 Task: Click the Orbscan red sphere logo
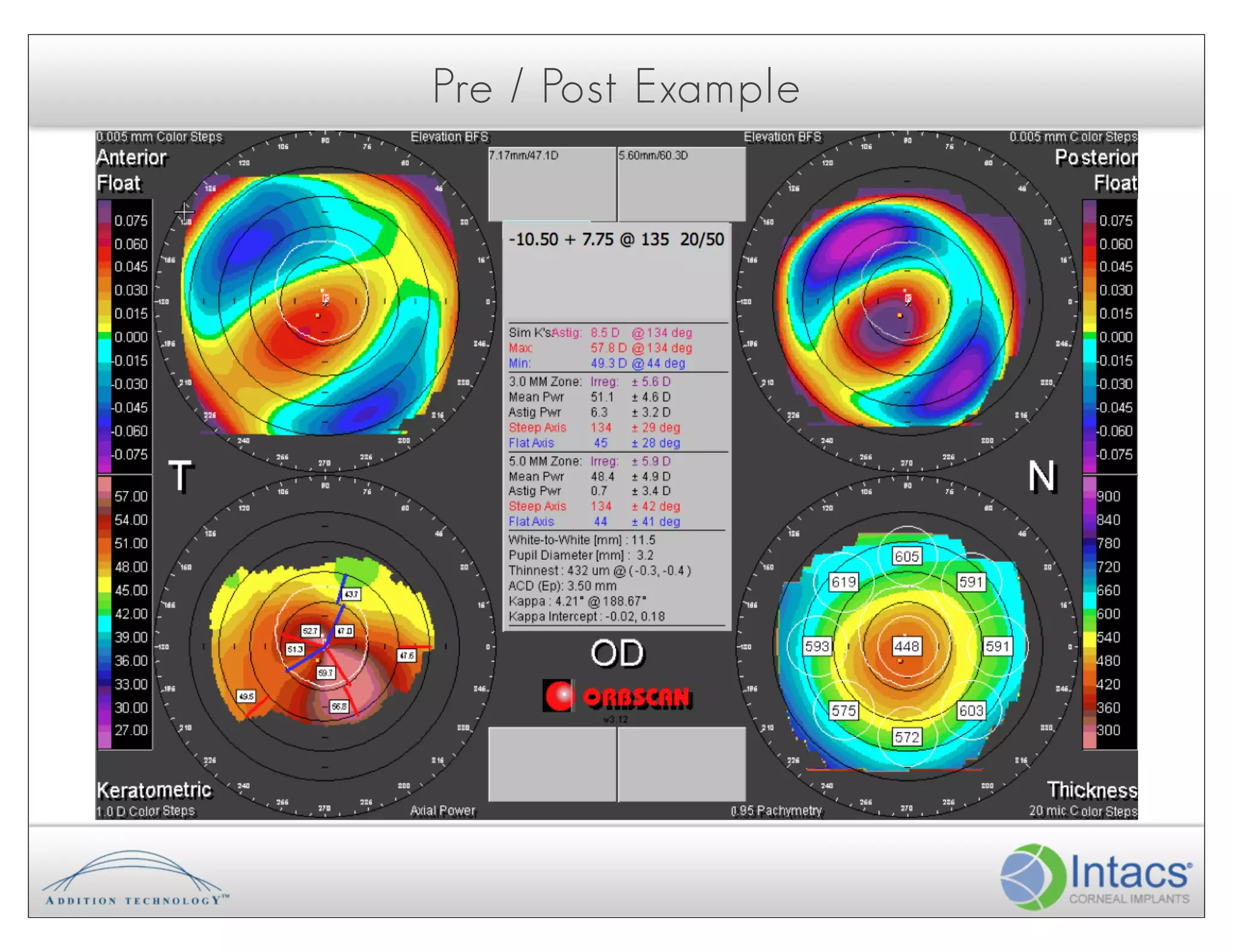558,696
